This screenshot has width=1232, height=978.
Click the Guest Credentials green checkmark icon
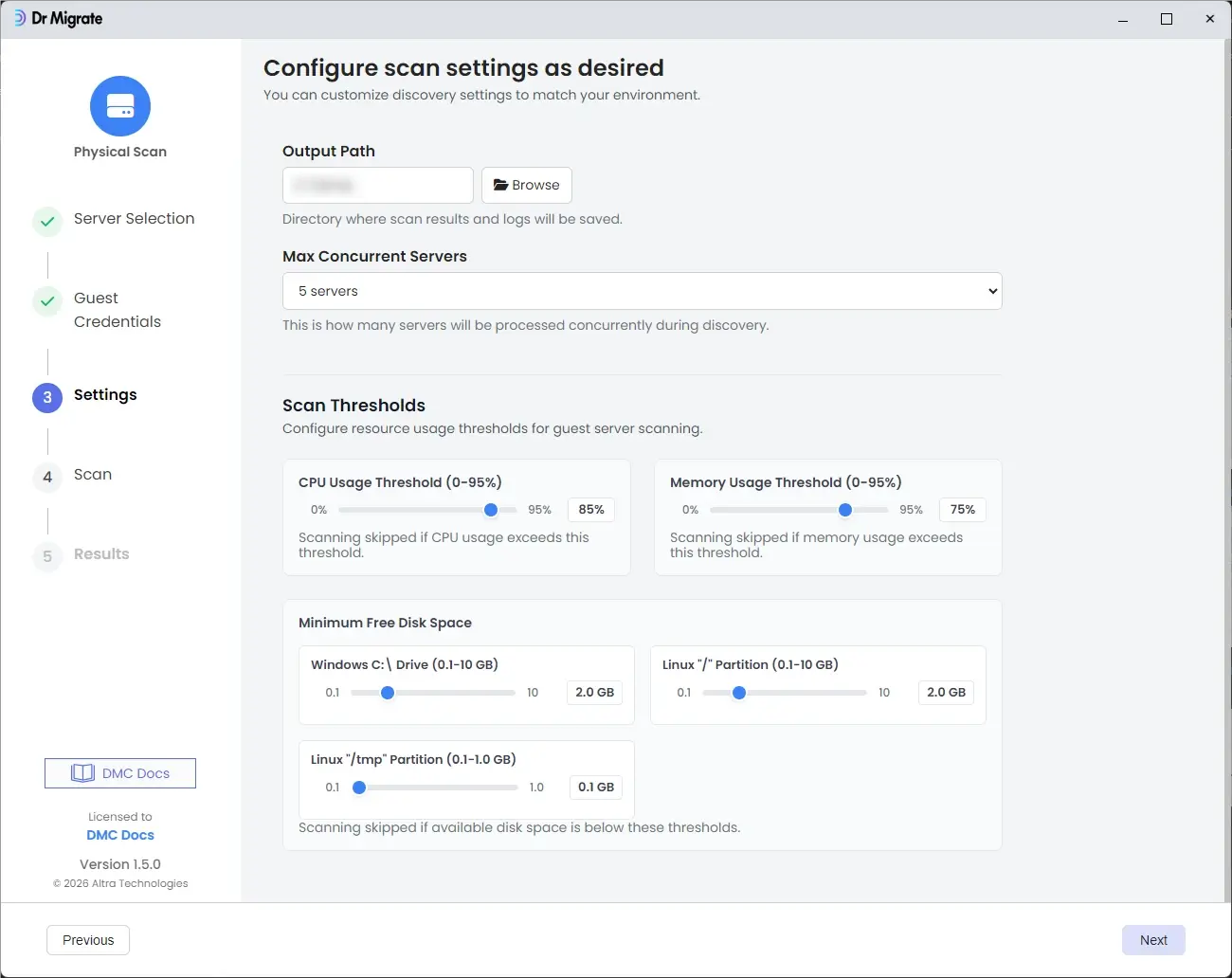(47, 301)
